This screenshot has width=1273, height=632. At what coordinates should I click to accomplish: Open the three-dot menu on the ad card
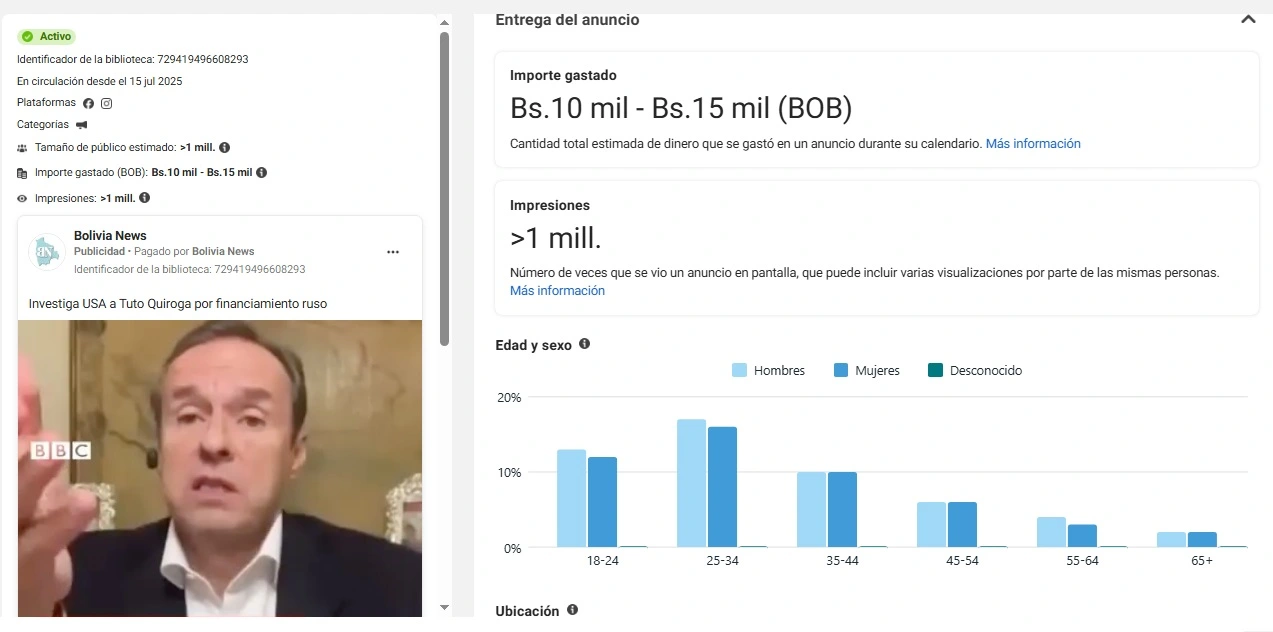(394, 252)
